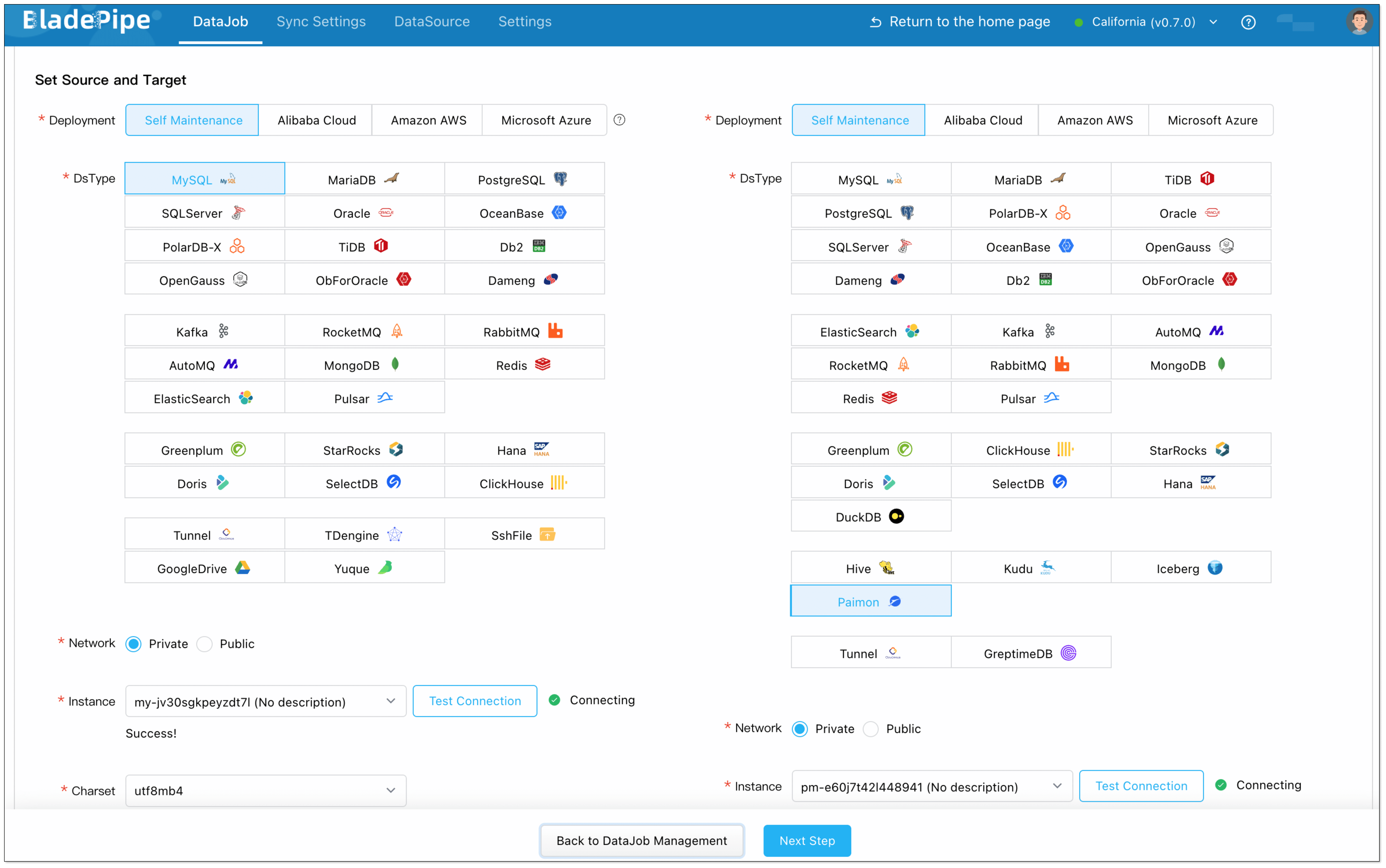Switch to the Sync Settings tab
The width and height of the screenshot is (1386, 868).
(321, 22)
